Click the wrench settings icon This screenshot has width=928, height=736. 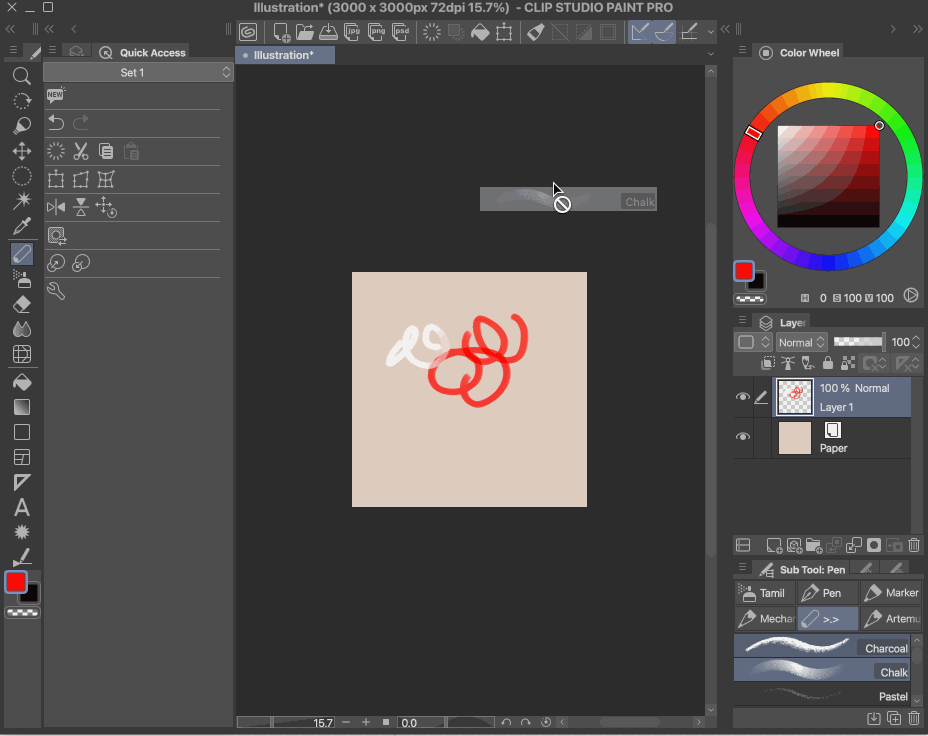click(56, 290)
